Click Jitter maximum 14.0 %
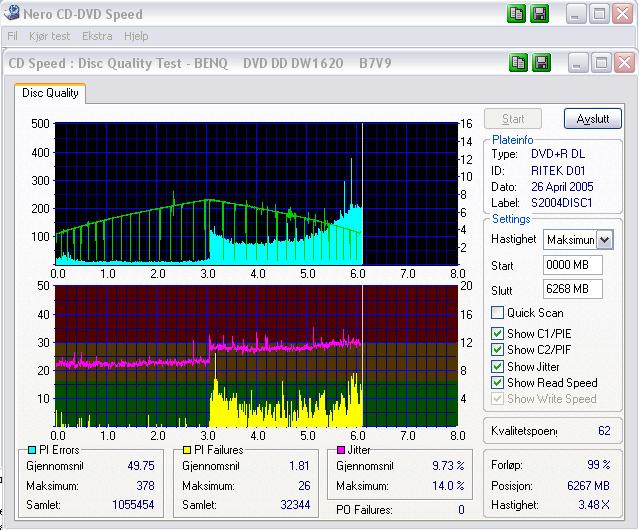Screen dimensions: 640x530 (448, 485)
